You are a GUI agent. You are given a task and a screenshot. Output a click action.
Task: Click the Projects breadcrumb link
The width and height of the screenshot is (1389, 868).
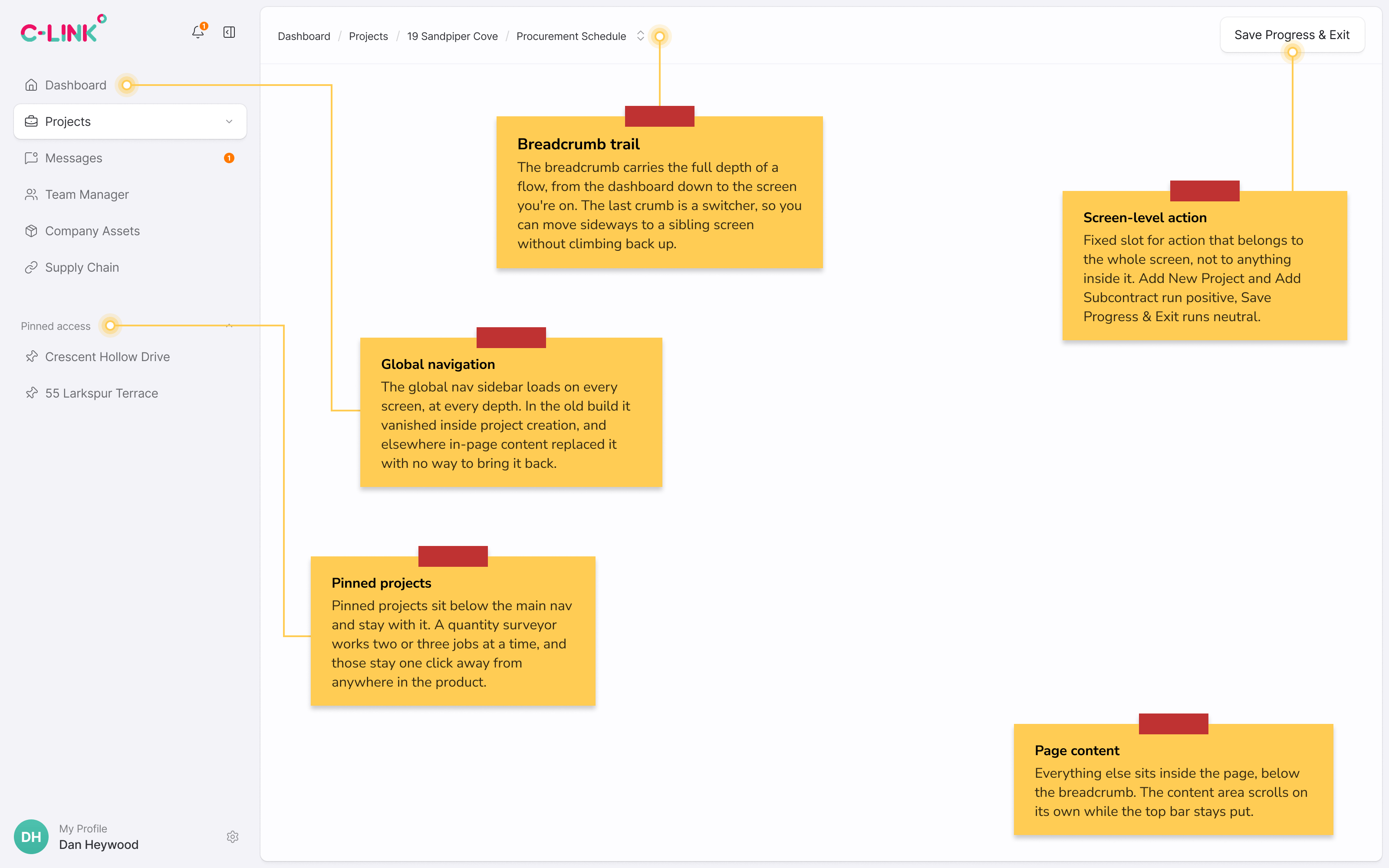pyautogui.click(x=369, y=36)
